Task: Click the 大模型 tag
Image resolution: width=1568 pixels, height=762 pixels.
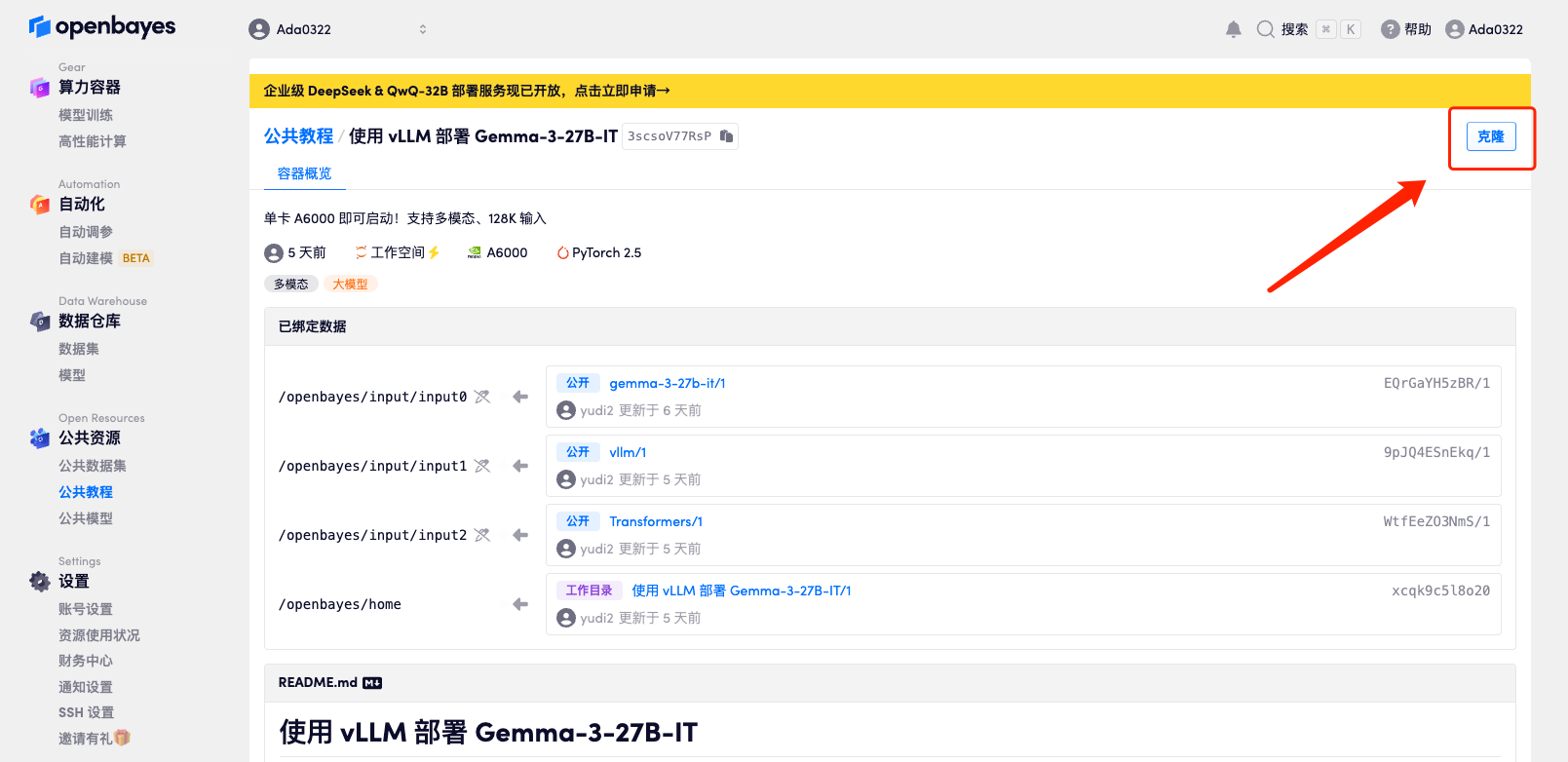Action: (x=350, y=284)
